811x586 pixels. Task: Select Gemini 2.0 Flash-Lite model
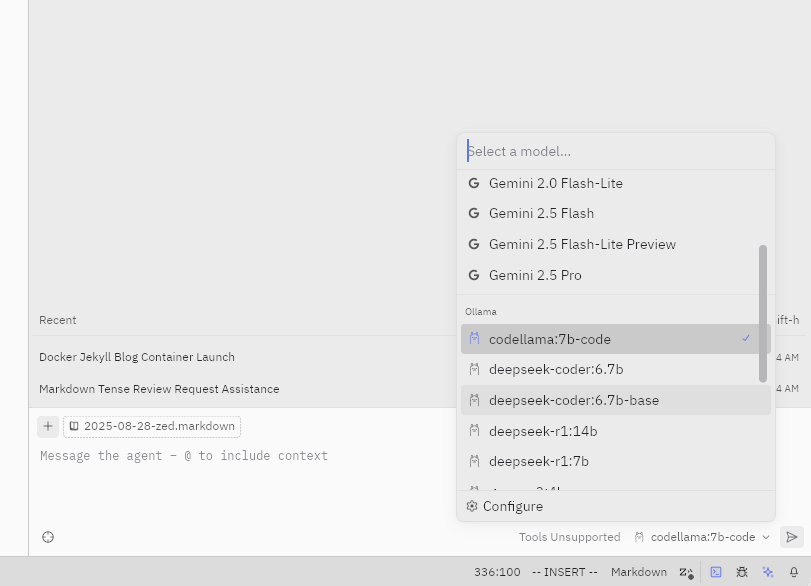click(615, 183)
